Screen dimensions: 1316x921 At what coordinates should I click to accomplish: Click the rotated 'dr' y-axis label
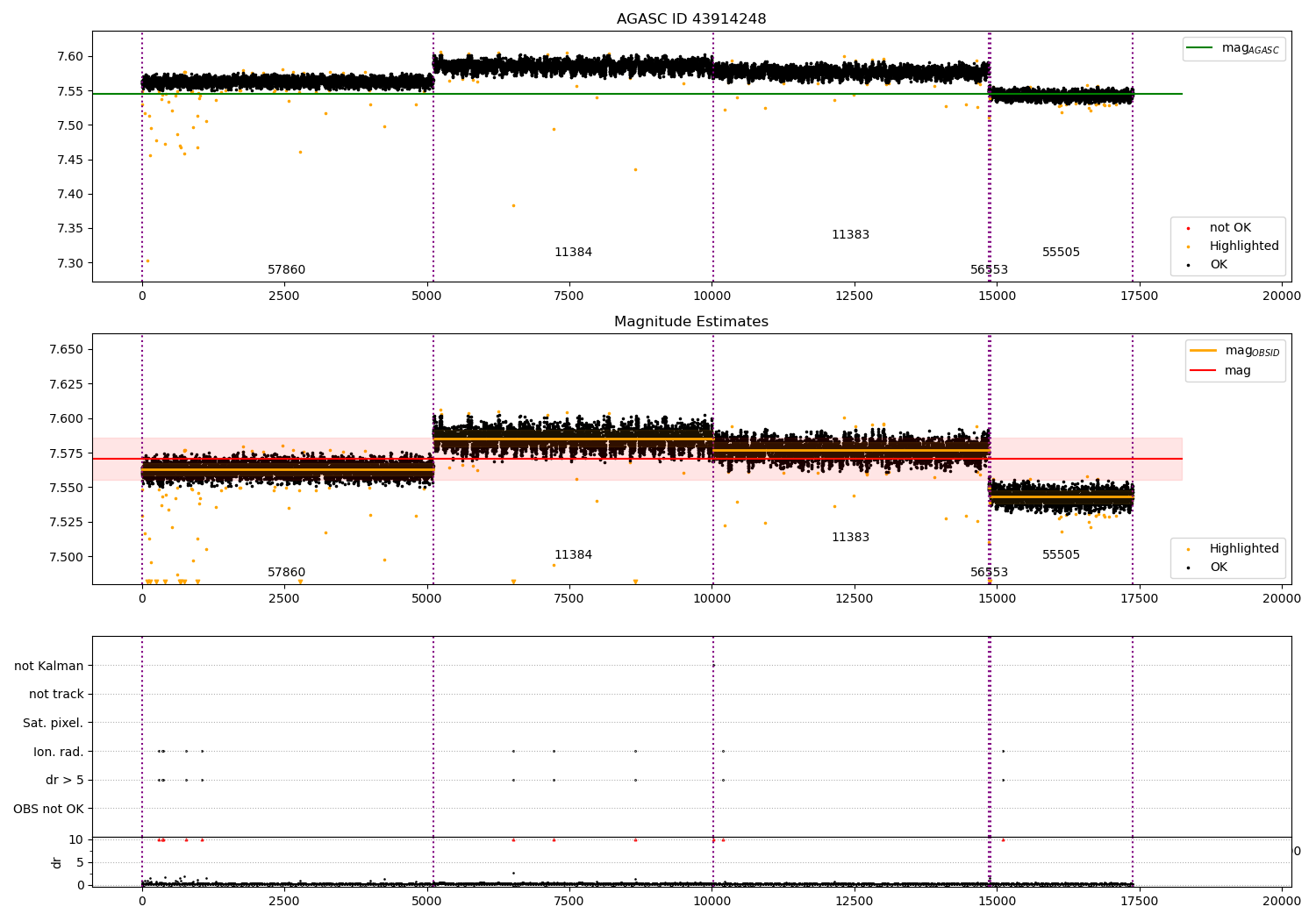57,862
